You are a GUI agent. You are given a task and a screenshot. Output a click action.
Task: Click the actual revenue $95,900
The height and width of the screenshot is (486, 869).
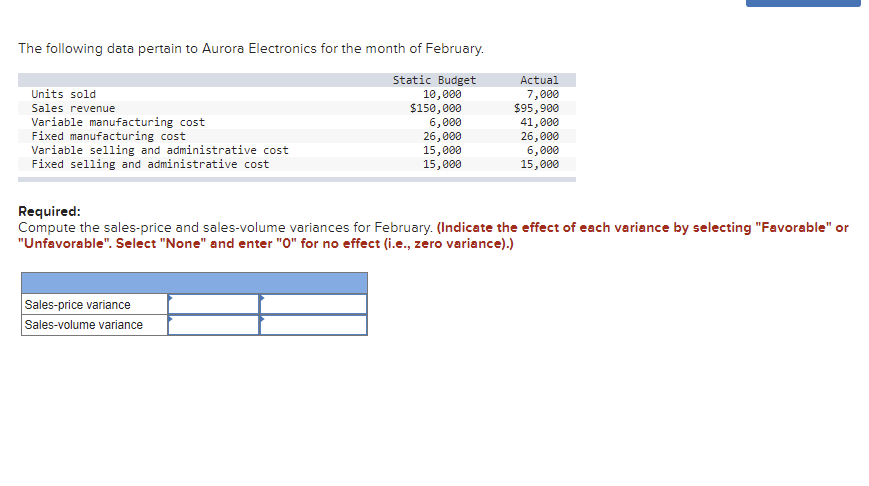pyautogui.click(x=536, y=108)
